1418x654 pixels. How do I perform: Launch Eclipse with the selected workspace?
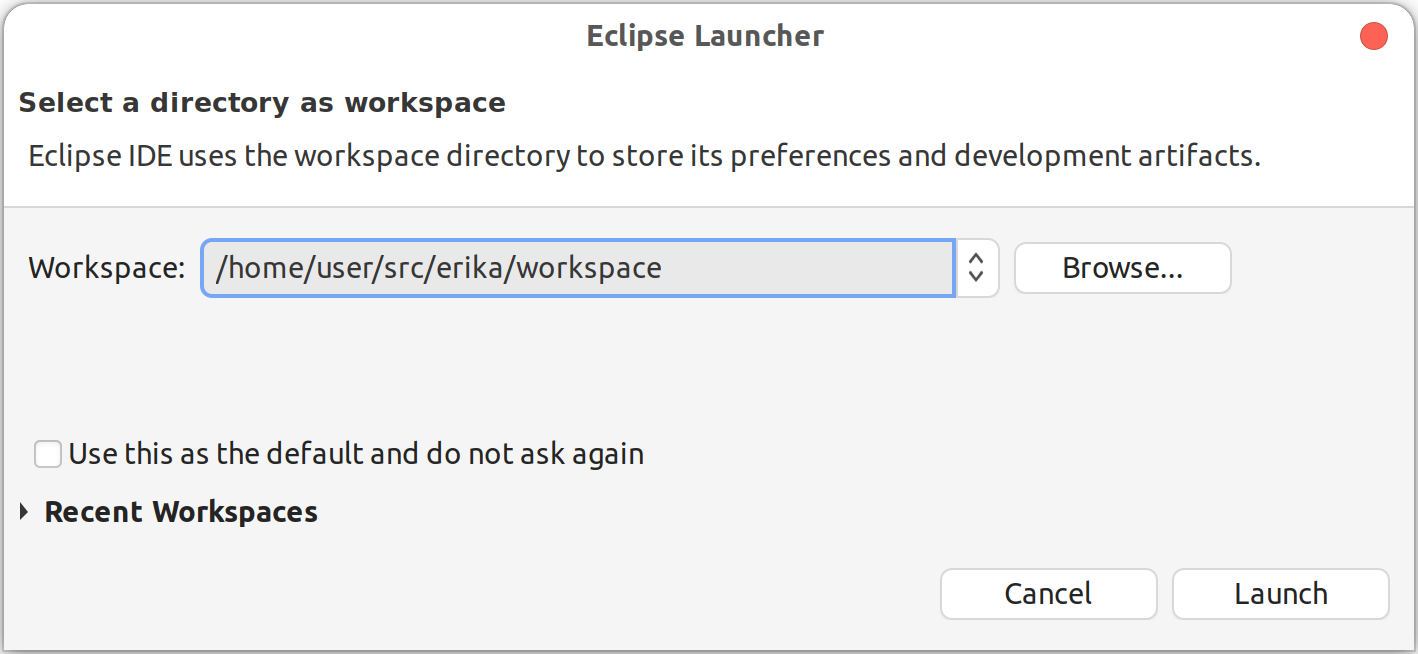1280,594
